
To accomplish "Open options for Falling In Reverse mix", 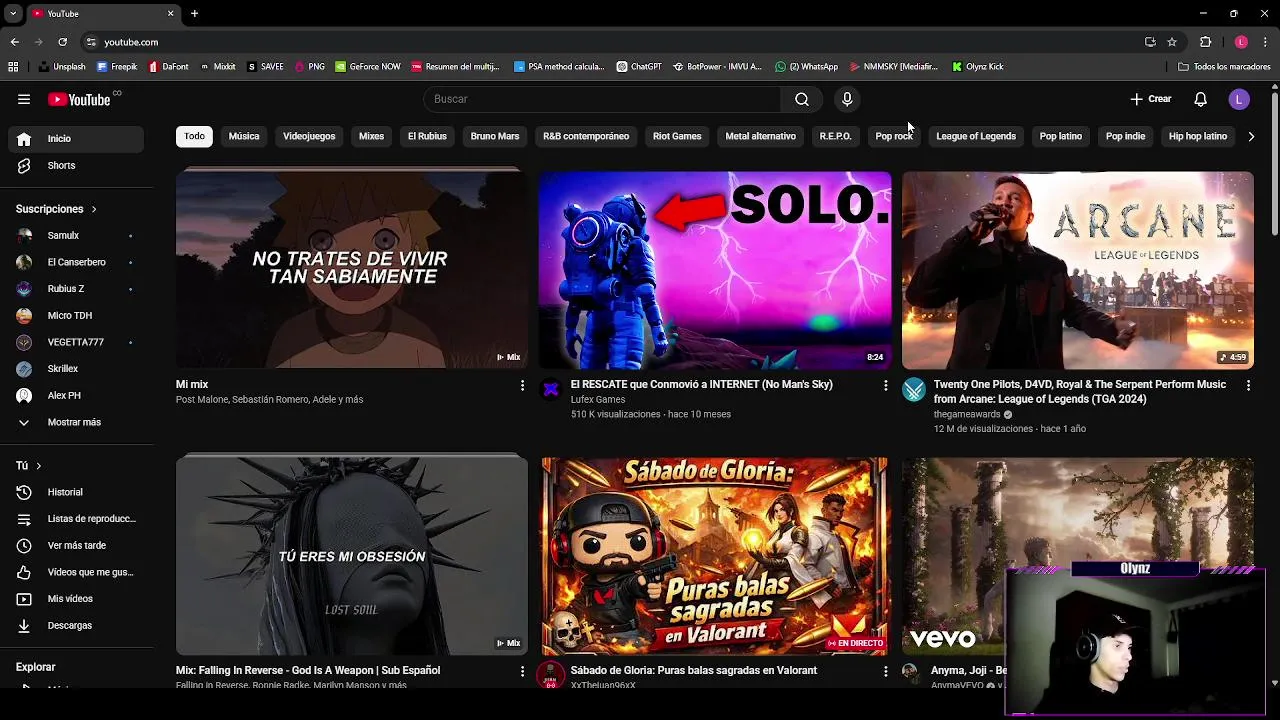I will tap(522, 672).
